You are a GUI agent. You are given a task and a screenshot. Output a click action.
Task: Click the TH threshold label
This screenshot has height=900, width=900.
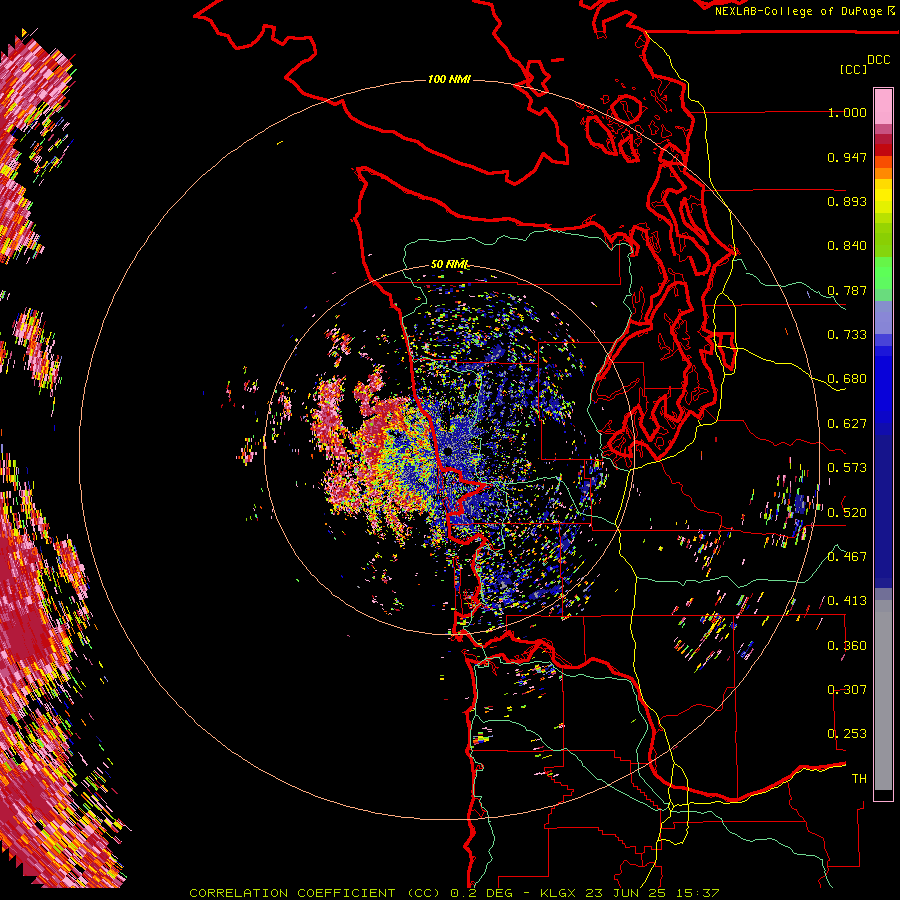pyautogui.click(x=859, y=778)
